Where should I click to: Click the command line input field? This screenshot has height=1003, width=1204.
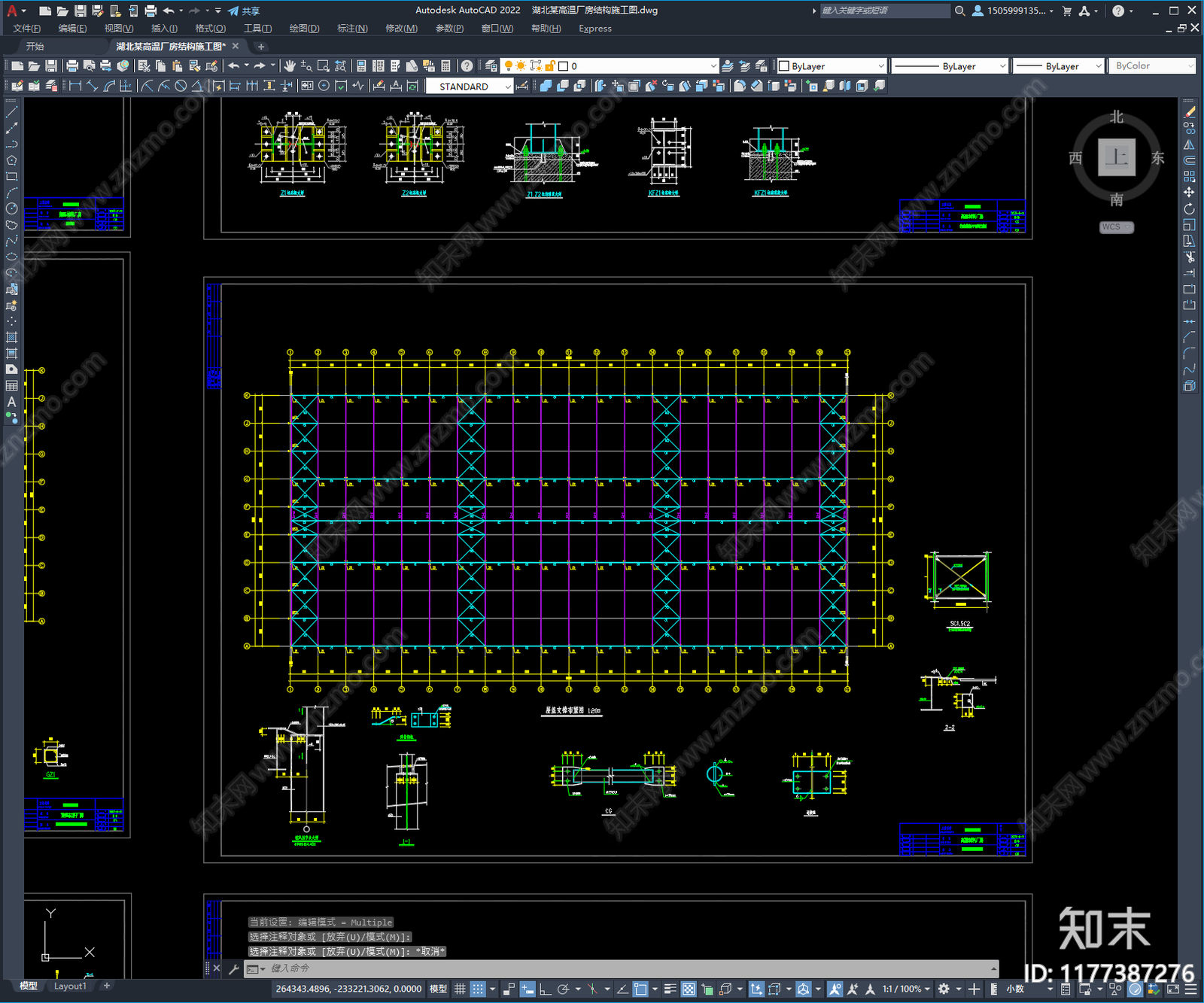[x=632, y=968]
